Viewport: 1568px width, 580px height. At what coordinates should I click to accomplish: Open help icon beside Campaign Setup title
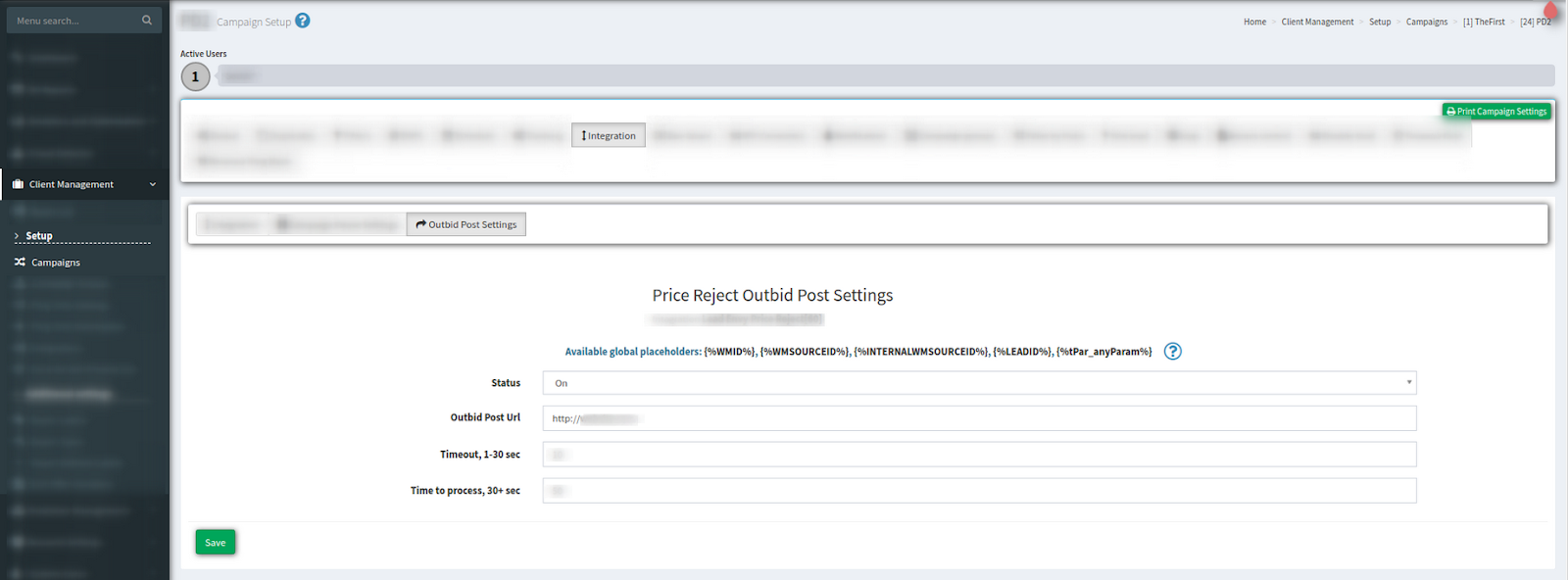pyautogui.click(x=303, y=21)
